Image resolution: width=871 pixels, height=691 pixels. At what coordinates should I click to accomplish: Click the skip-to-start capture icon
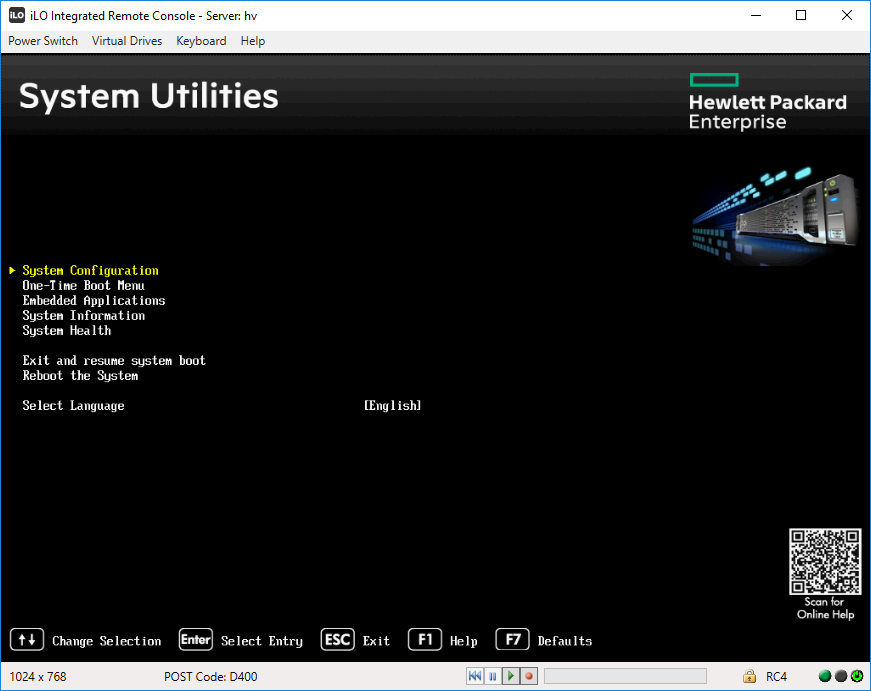[474, 676]
